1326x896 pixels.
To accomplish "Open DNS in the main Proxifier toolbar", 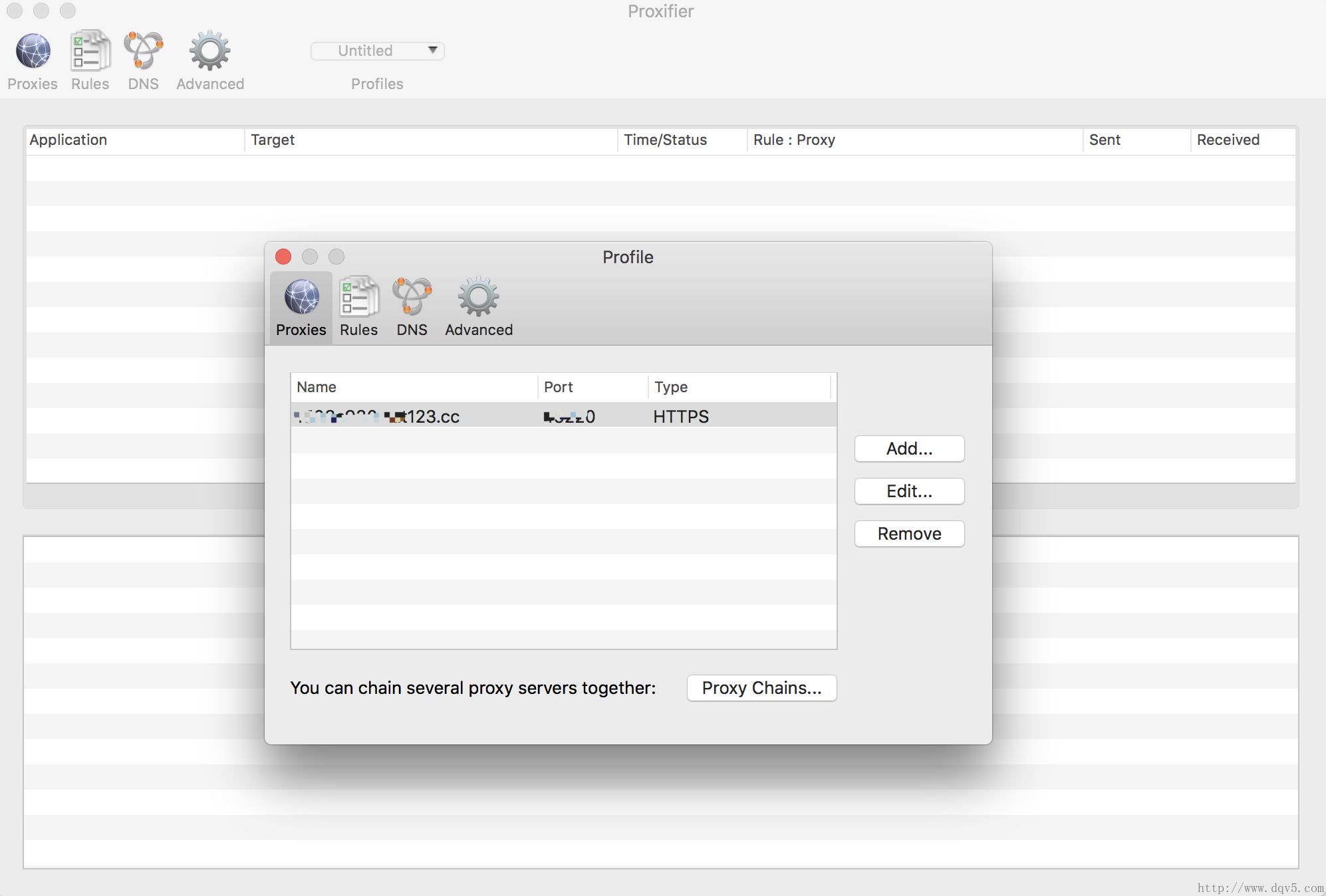I will (x=144, y=60).
